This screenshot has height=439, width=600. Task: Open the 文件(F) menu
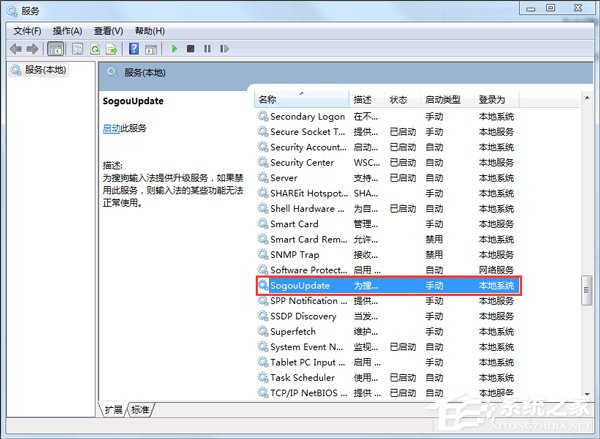tap(27, 31)
